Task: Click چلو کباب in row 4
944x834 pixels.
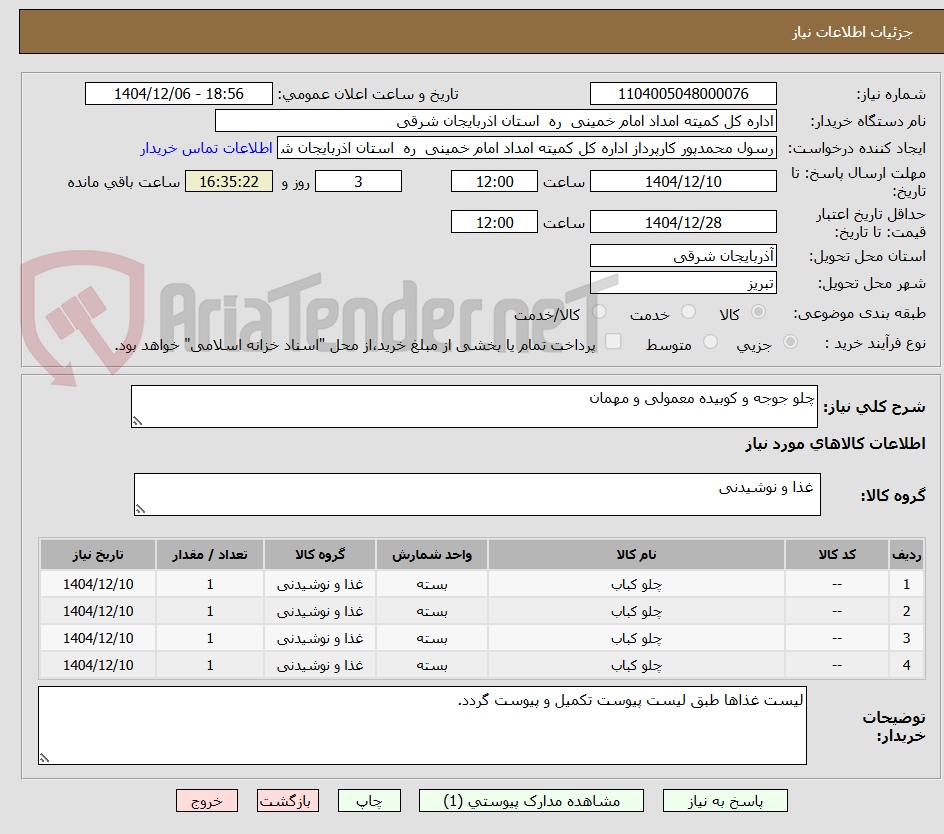Action: 636,666
